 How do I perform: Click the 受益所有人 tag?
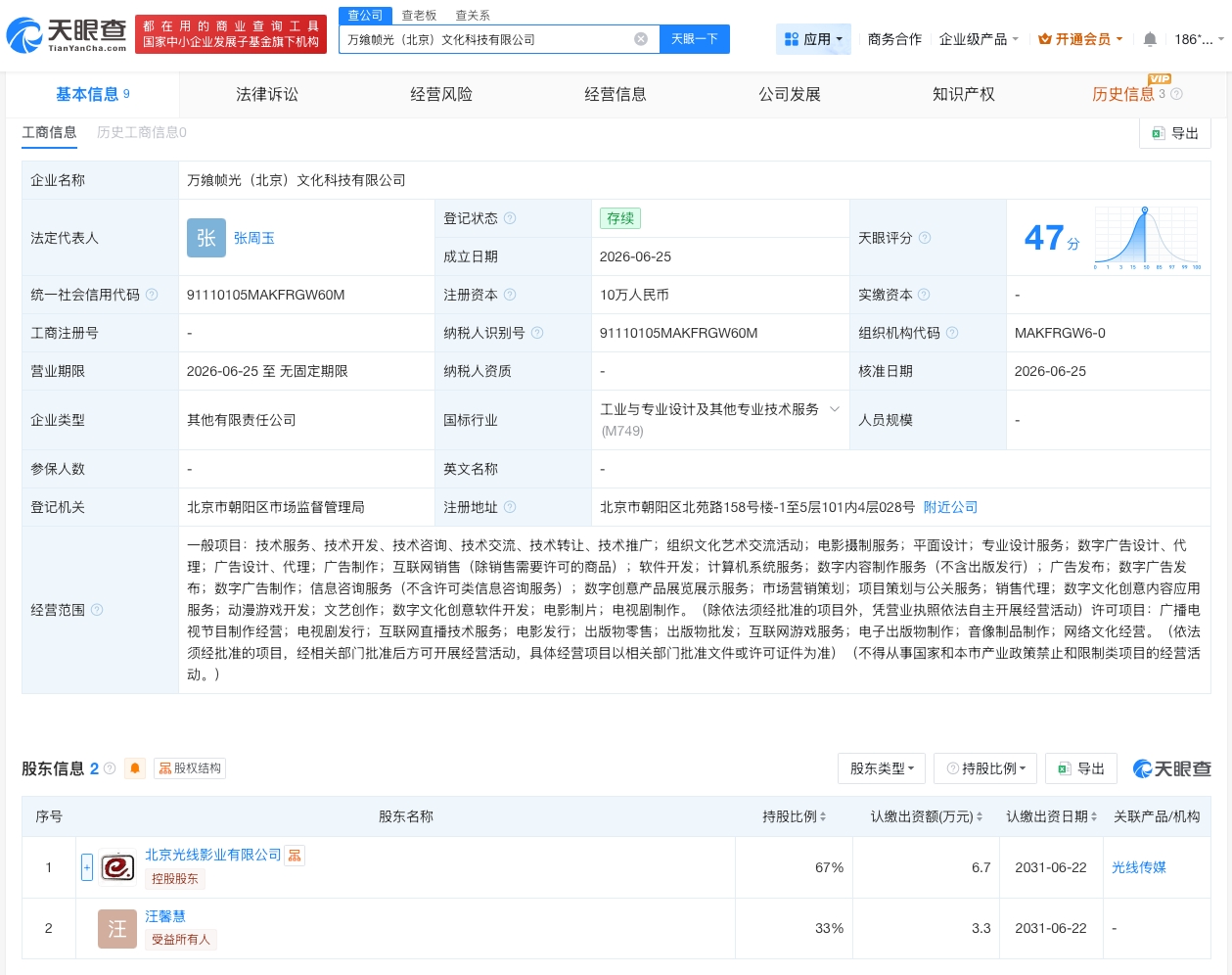coord(181,940)
